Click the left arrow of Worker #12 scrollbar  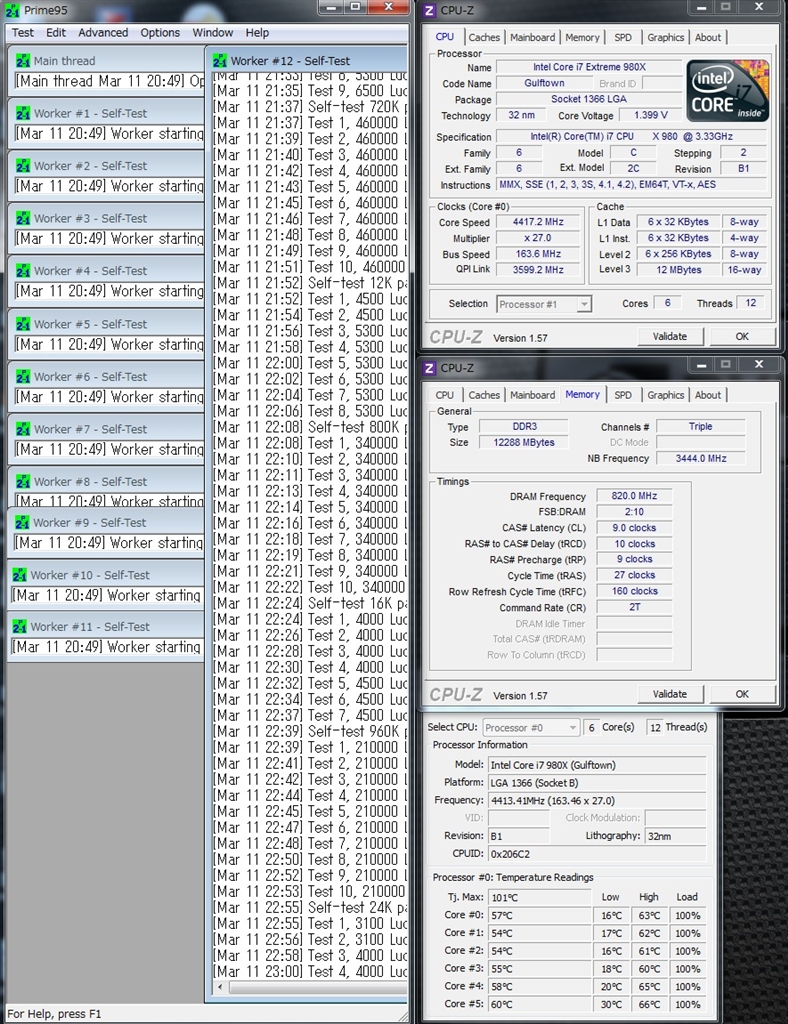(x=220, y=987)
